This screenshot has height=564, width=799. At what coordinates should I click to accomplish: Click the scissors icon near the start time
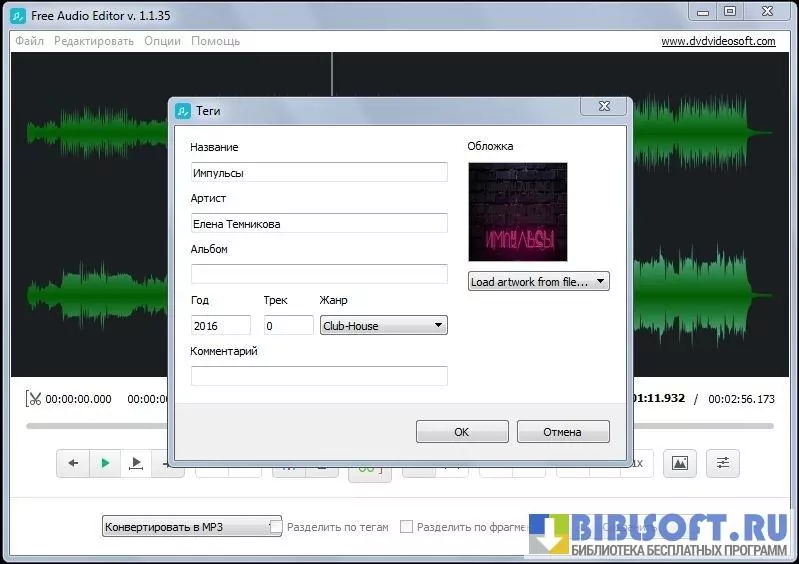pos(35,399)
